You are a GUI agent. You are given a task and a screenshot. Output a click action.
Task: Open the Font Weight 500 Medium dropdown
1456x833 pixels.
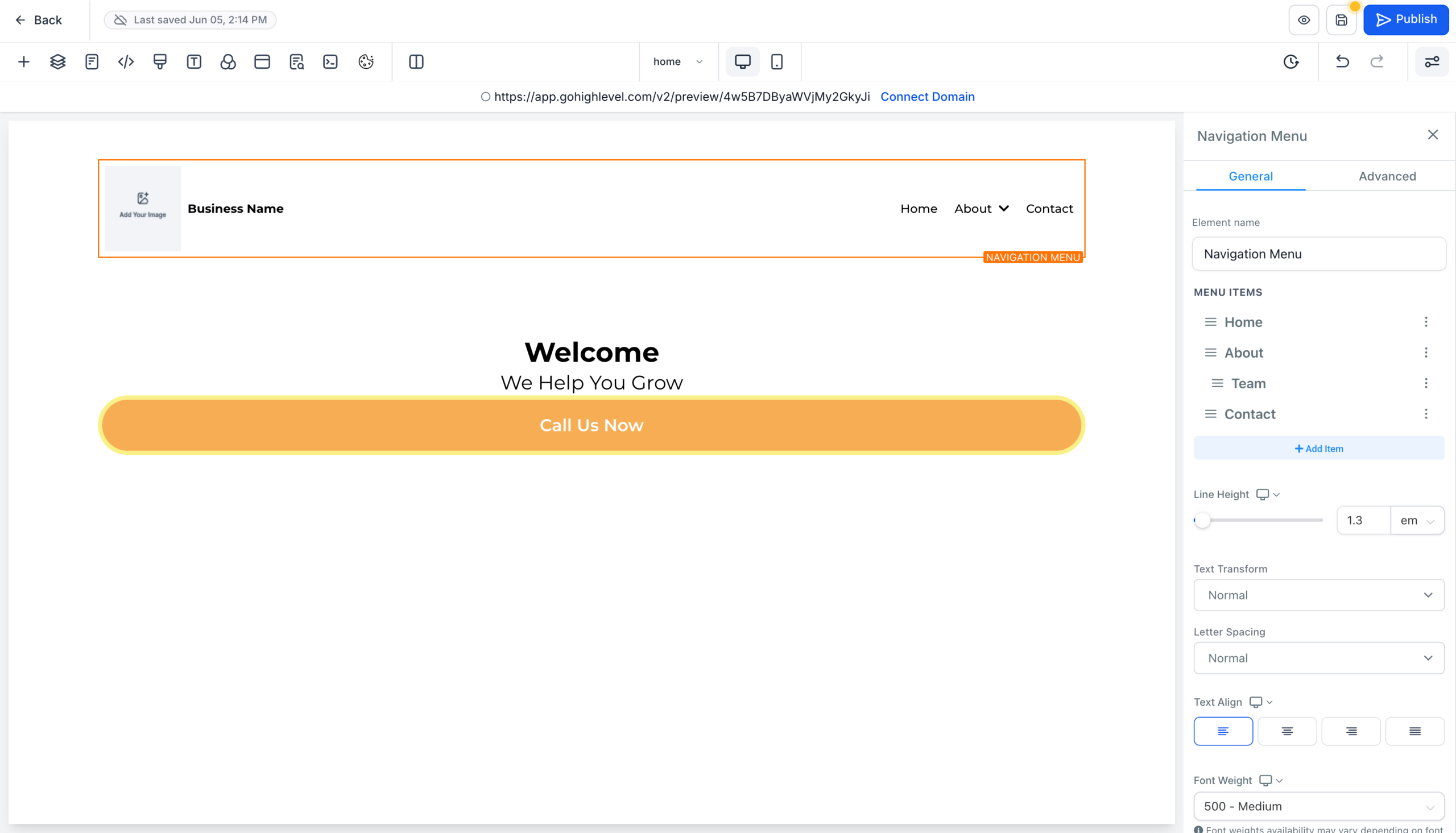[1318, 806]
